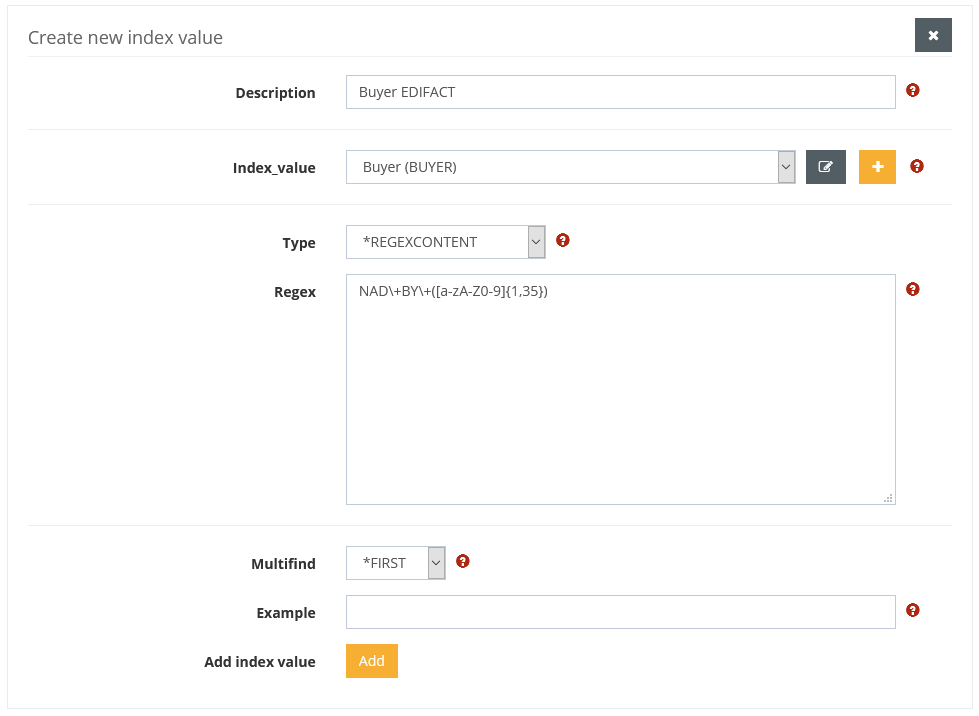Grab the Regex textarea resize handle
This screenshot has width=979, height=716.
[888, 497]
